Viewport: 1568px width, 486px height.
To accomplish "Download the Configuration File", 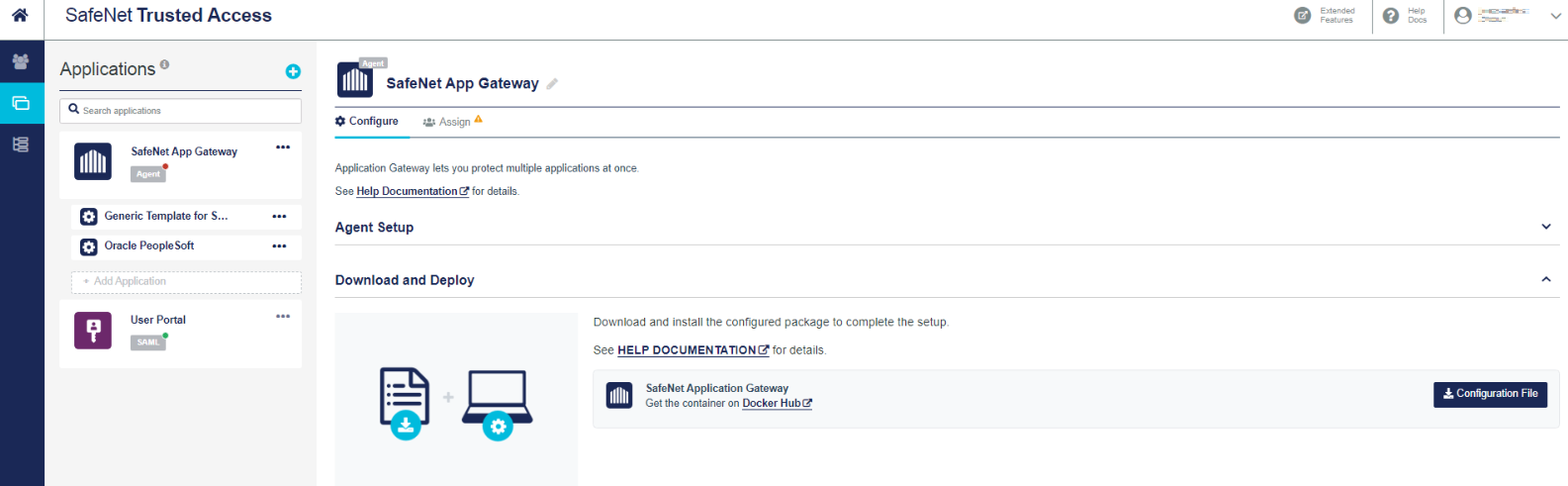I will 1491,394.
